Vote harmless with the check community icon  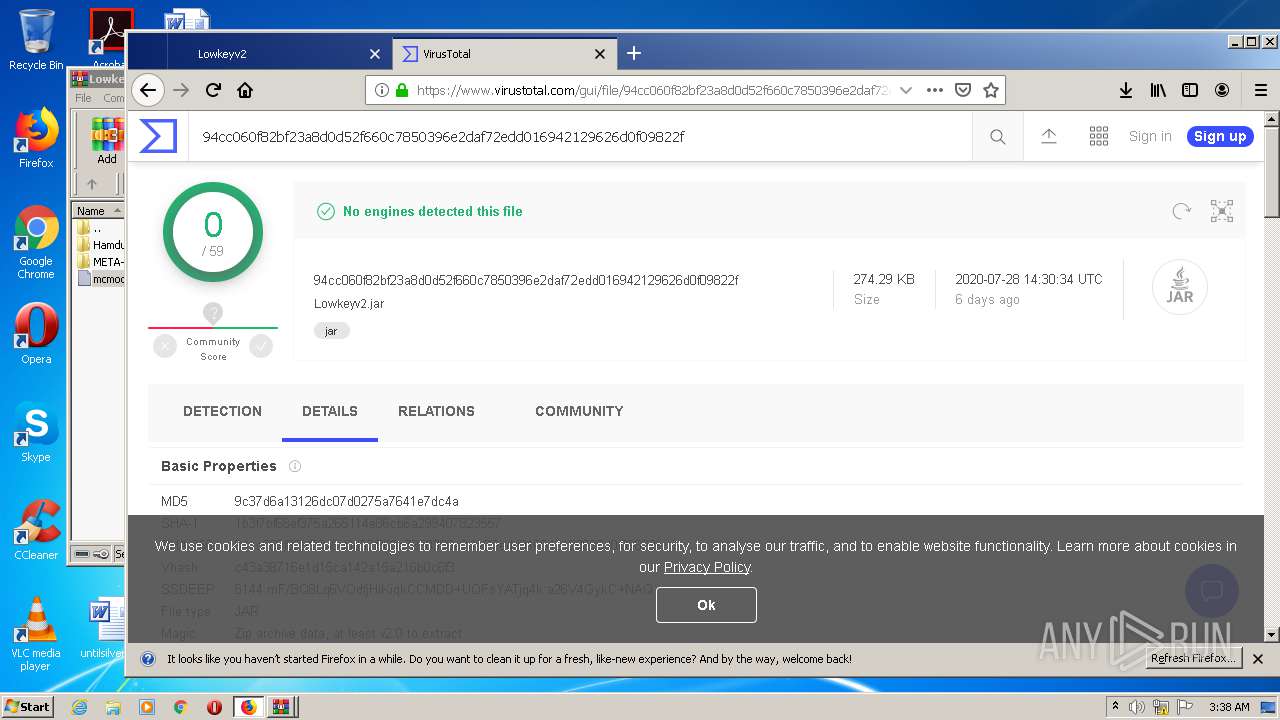coord(261,346)
